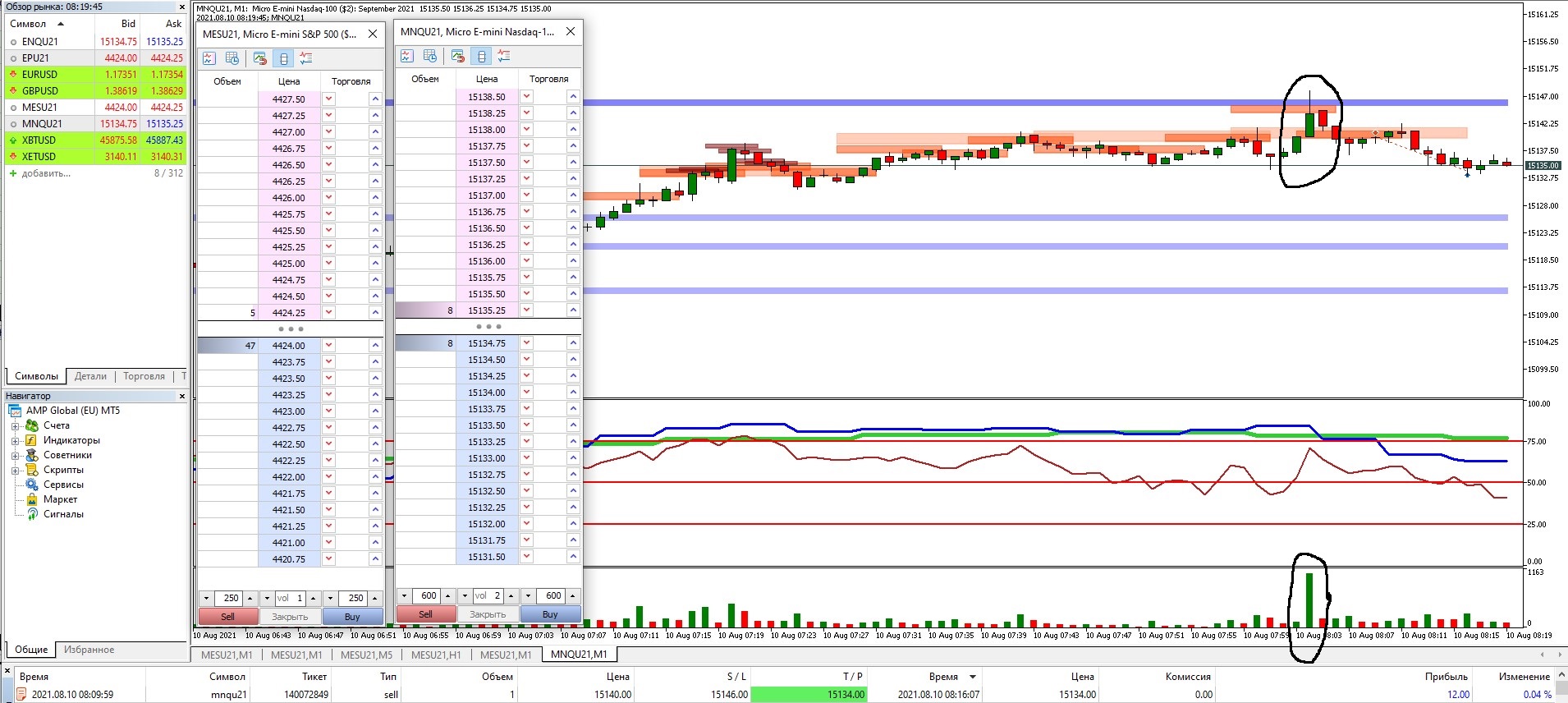Viewport: 1568px width, 703px height.
Task: Click the Скрипты scripts icon
Action: click(x=32, y=470)
